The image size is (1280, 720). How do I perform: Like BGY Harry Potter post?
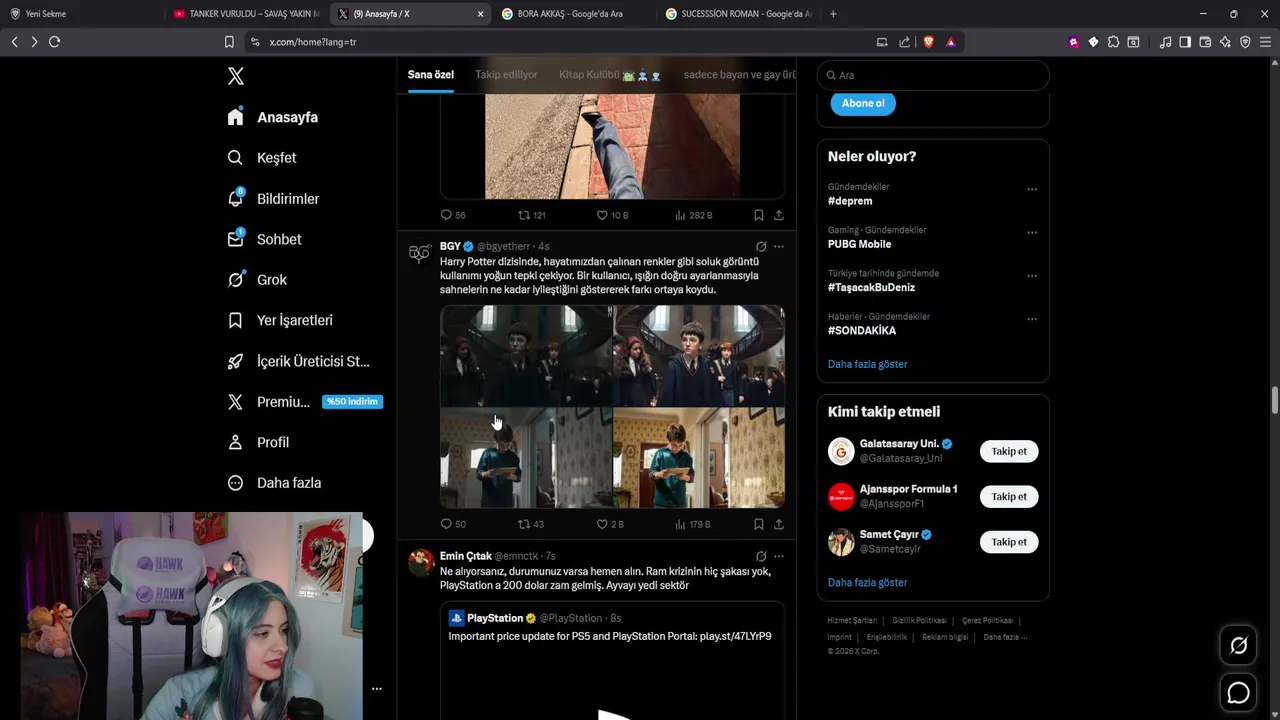coord(602,524)
